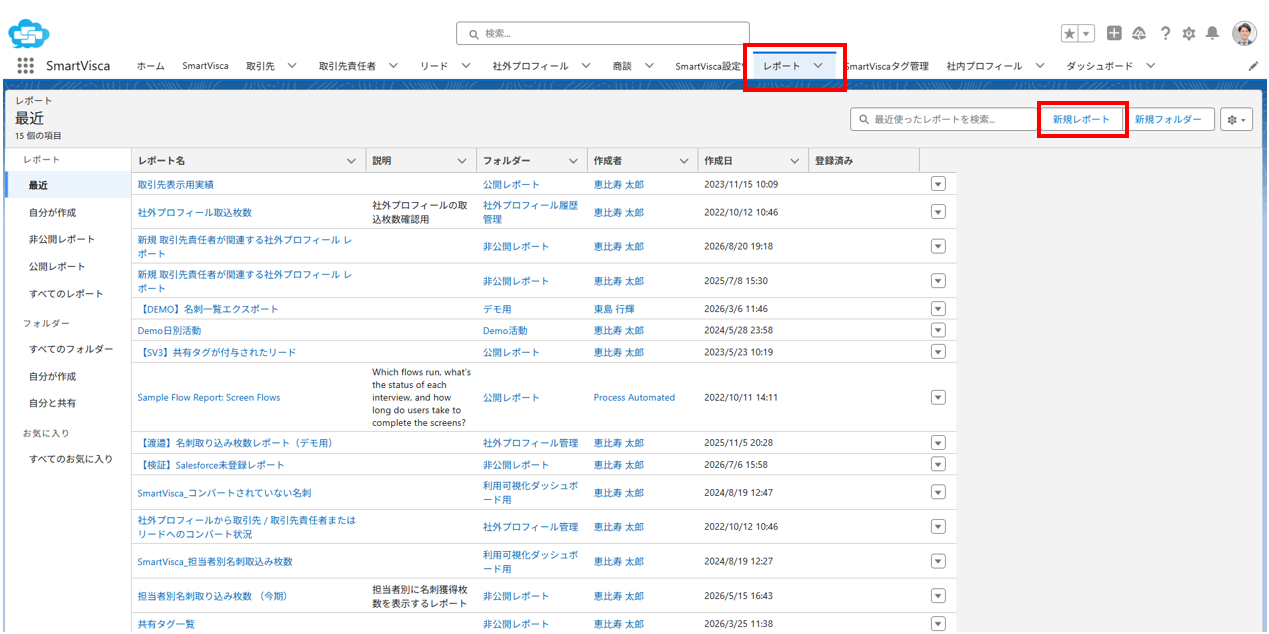The height and width of the screenshot is (634, 1269).
Task: Open the help question mark icon
Action: pyautogui.click(x=1165, y=34)
